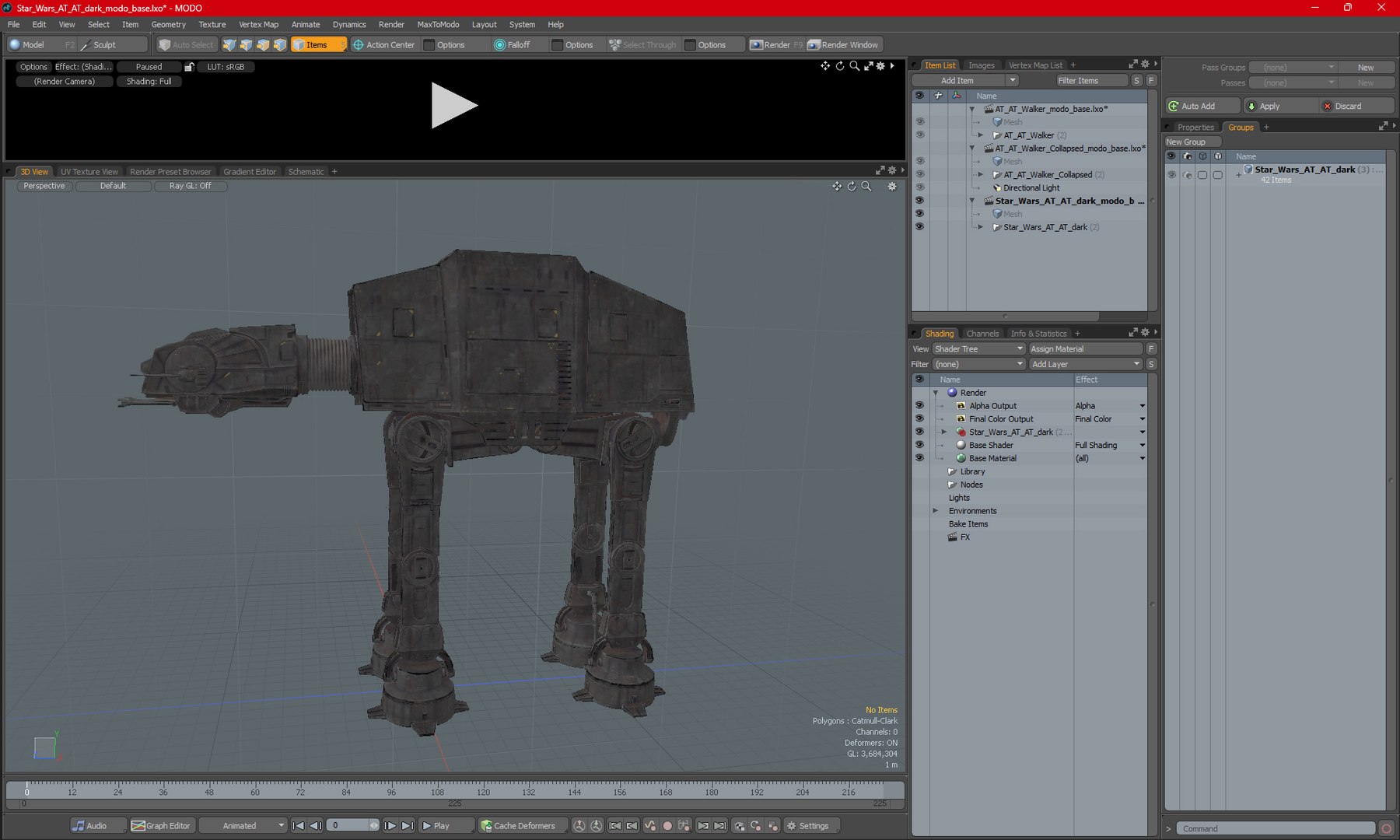1400x840 pixels.
Task: Activate Items selection mode
Action: [x=317, y=45]
